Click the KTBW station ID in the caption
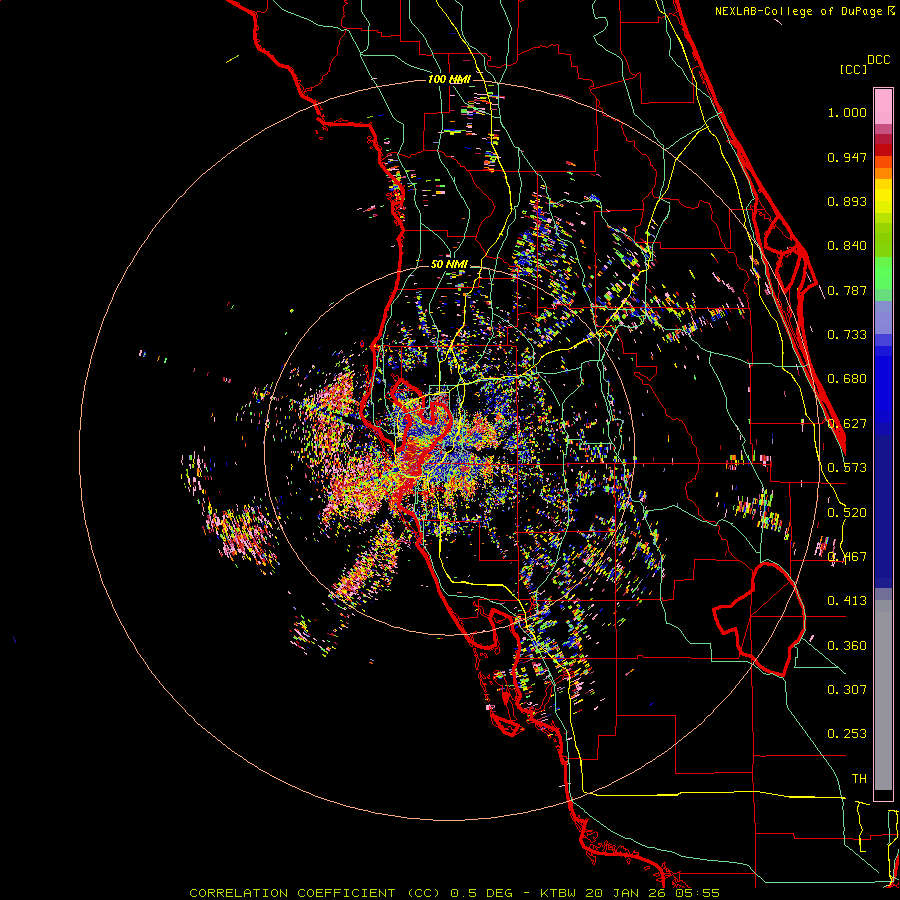 click(558, 893)
